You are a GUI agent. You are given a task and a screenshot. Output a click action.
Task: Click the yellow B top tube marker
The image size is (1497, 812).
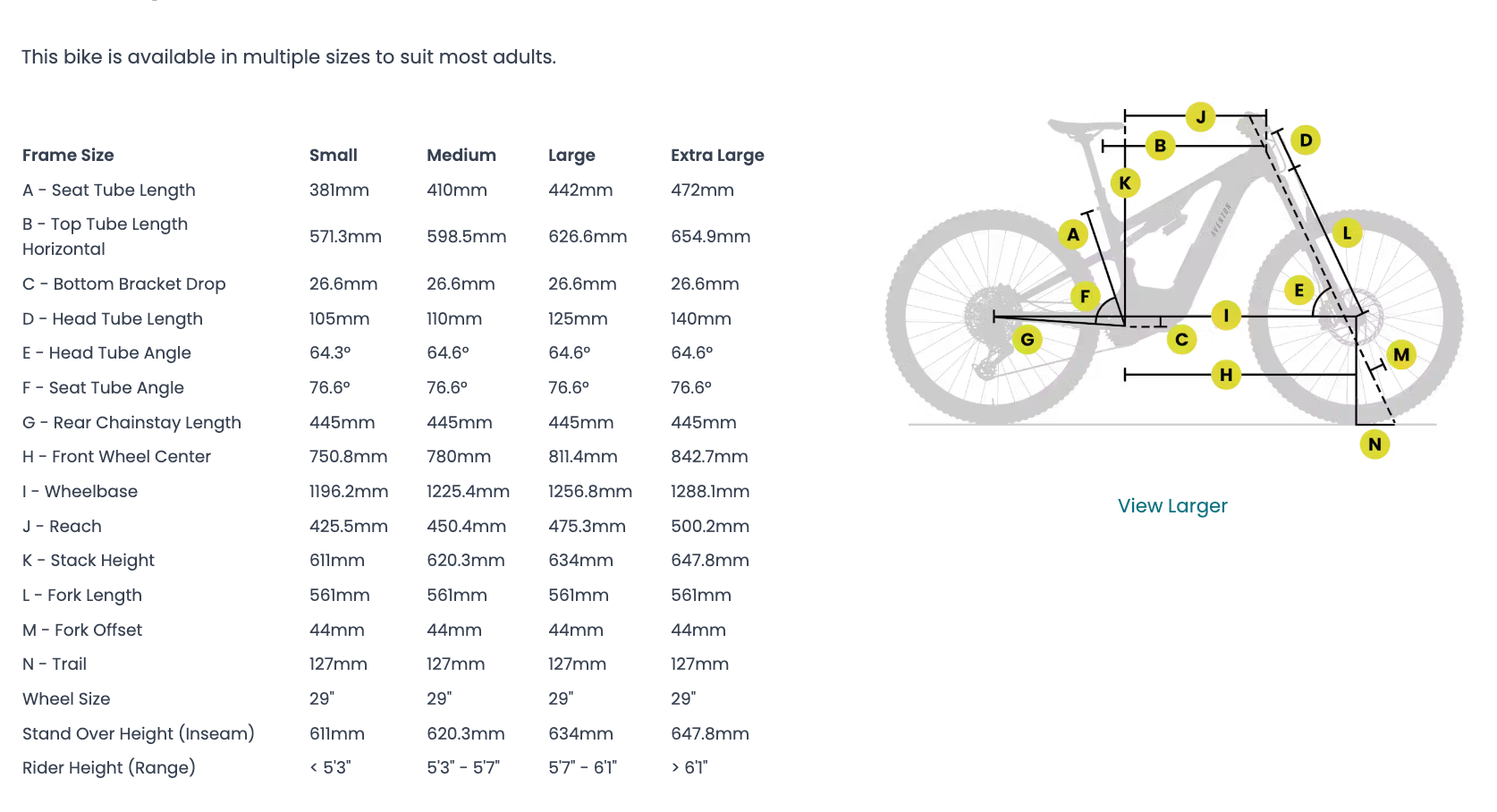1160,145
